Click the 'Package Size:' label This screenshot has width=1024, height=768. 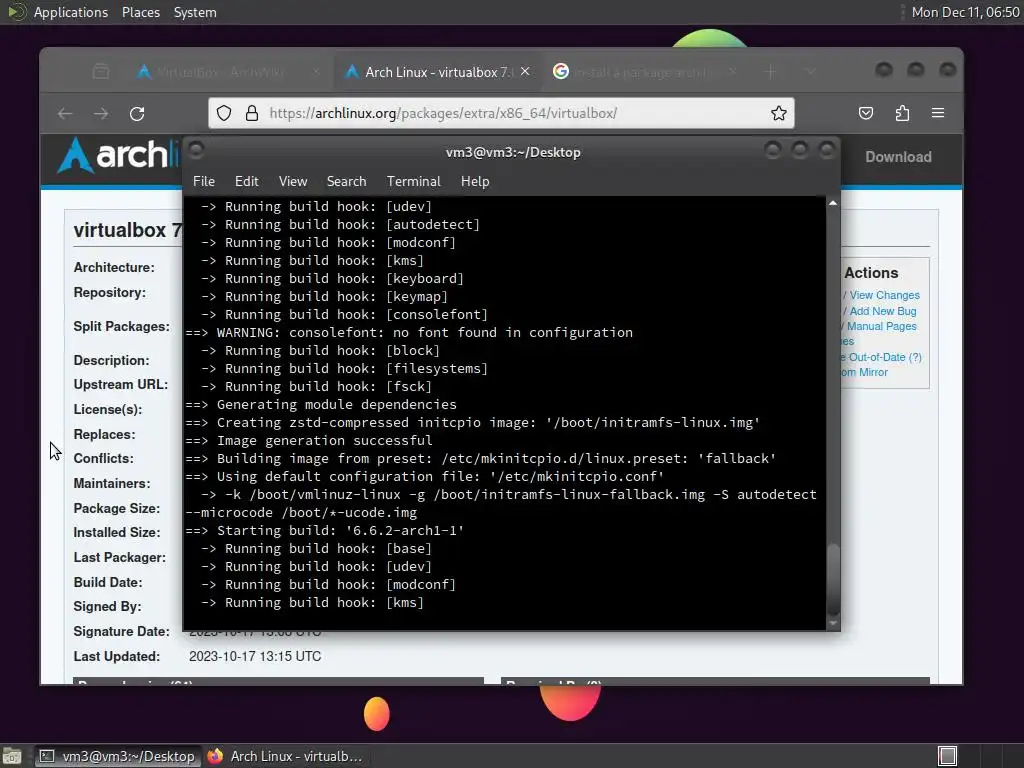pos(116,508)
